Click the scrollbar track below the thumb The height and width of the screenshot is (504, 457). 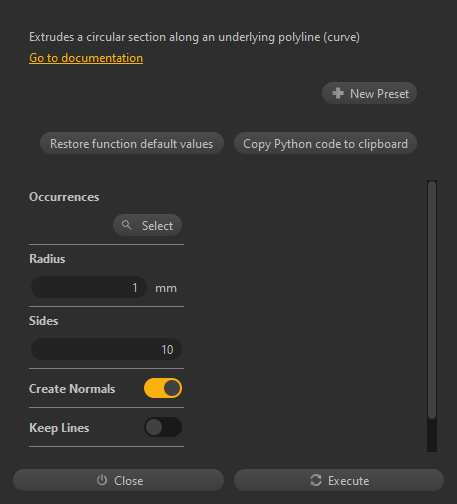coord(432,435)
